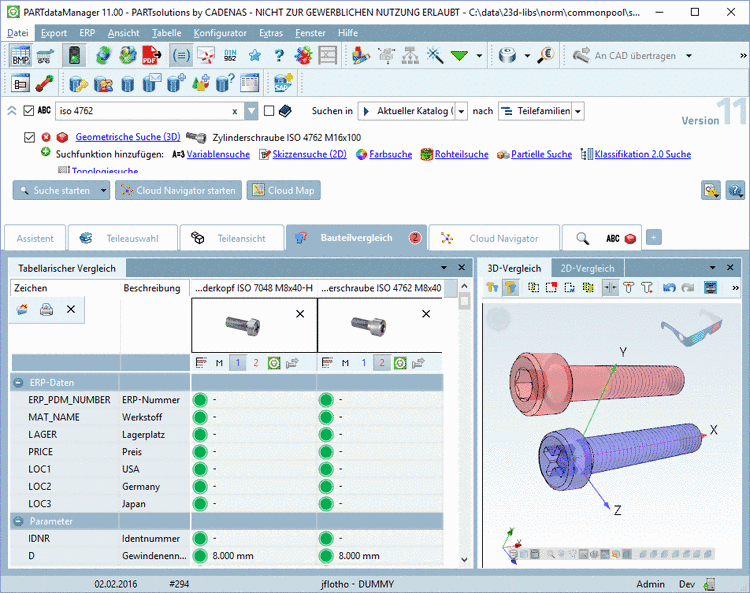Toggle M button under ISO 7048 column
The height and width of the screenshot is (593, 750).
(220, 363)
